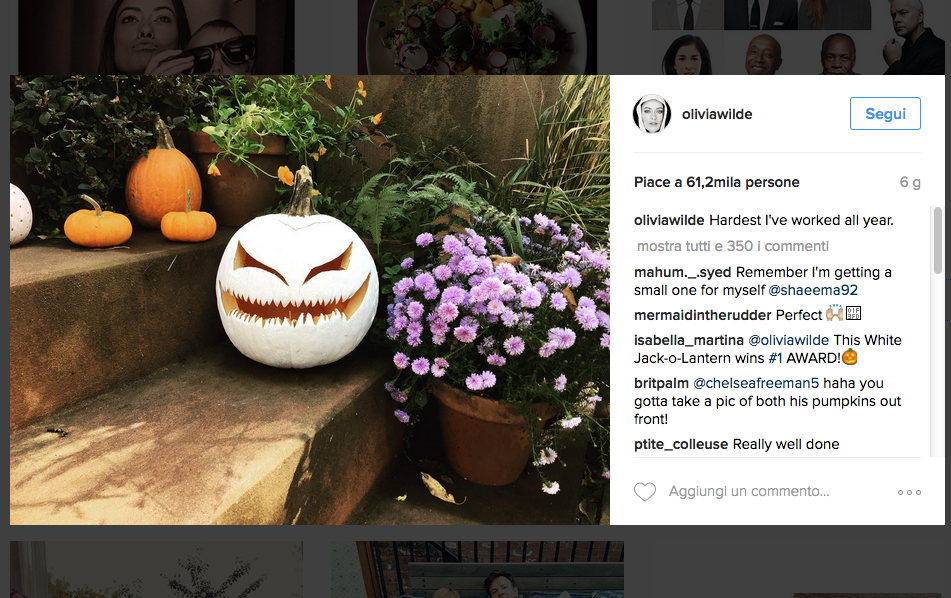Open the @chelseafreeman5 mention
The width and height of the screenshot is (951, 598).
pos(756,383)
